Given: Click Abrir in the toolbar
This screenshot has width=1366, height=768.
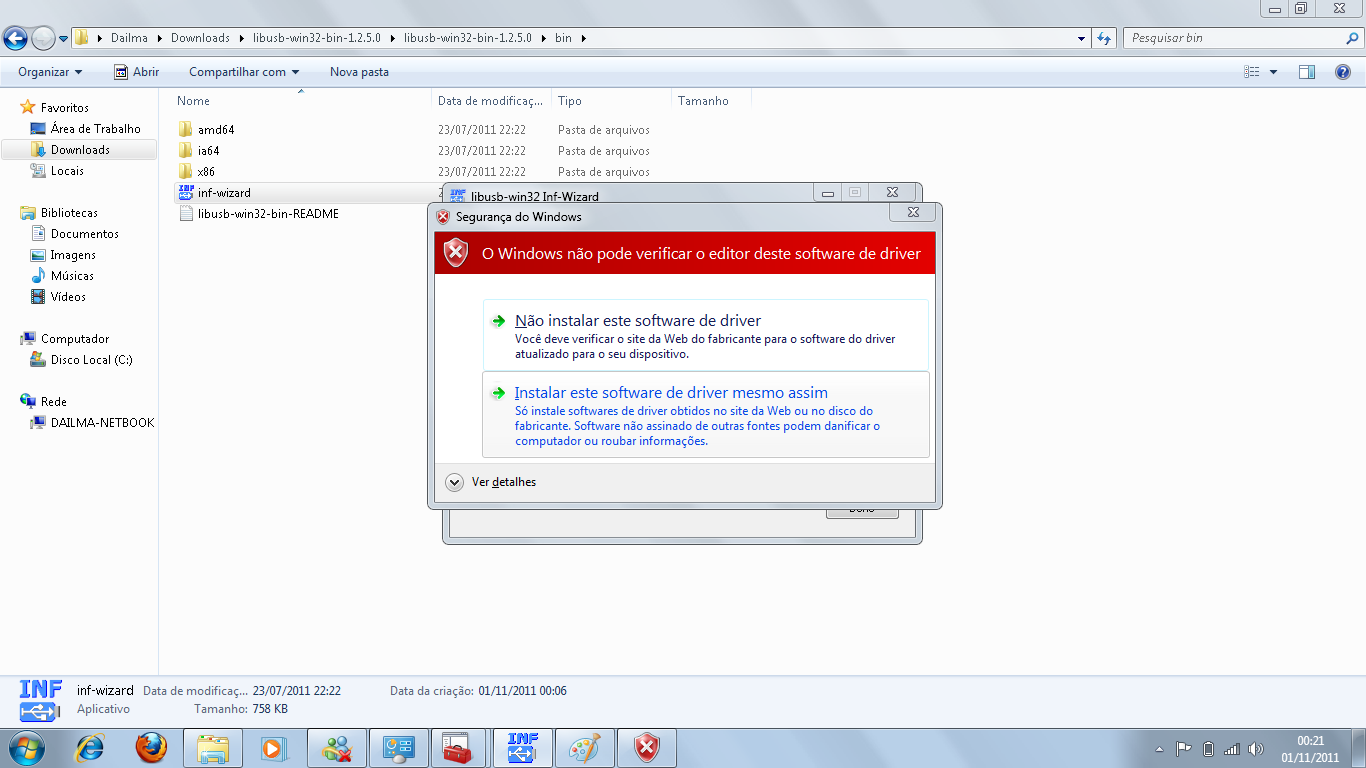Looking at the screenshot, I should (137, 72).
